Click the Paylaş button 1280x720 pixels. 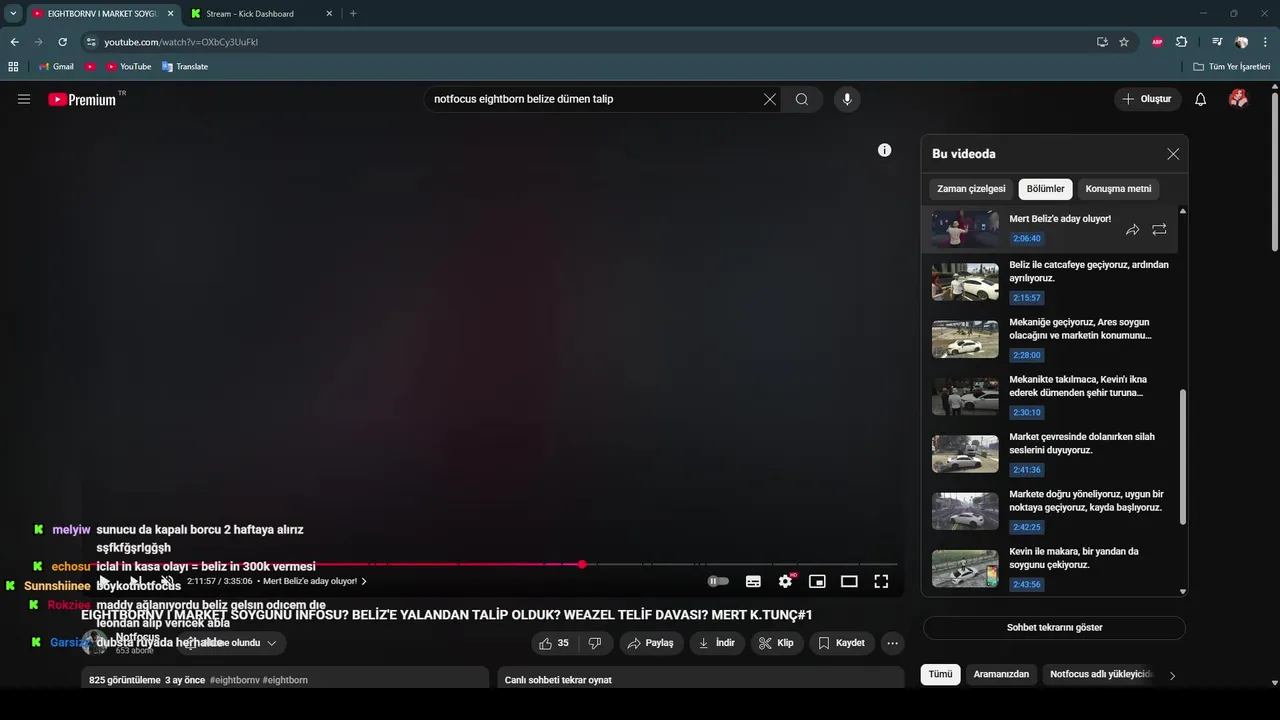(x=650, y=643)
